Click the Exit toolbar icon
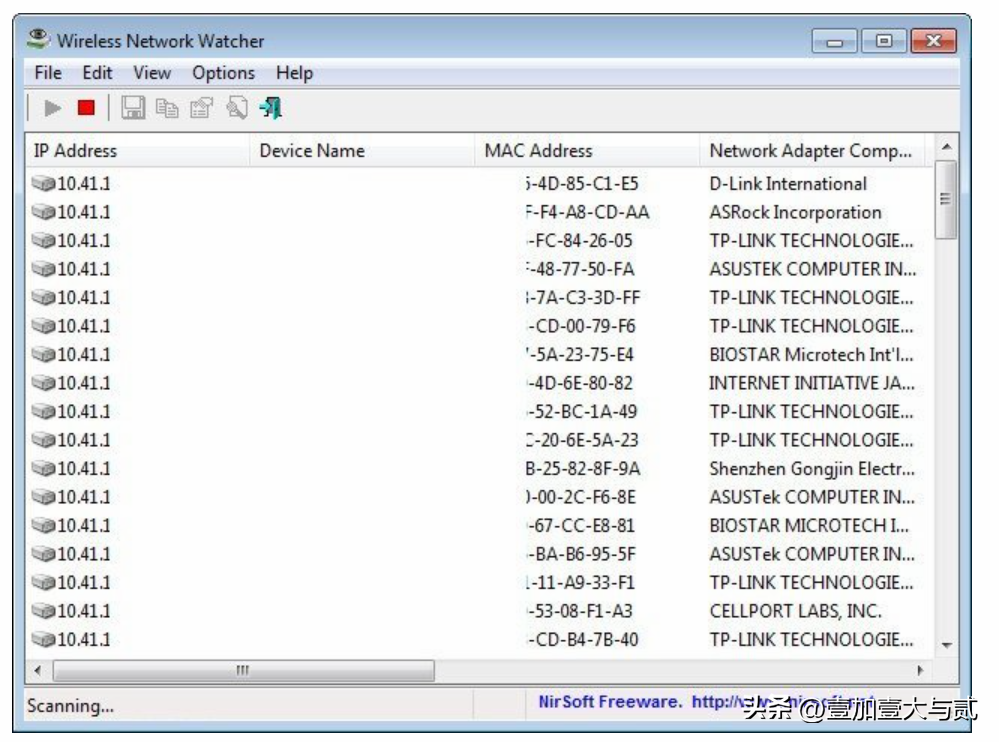The height and width of the screenshot is (742, 999). pyautogui.click(x=271, y=108)
